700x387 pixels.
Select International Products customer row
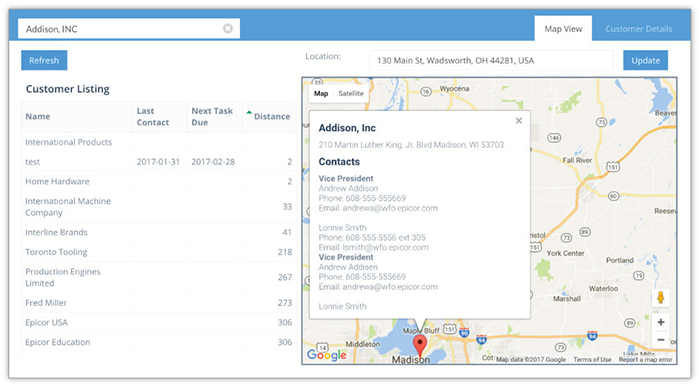click(158, 142)
